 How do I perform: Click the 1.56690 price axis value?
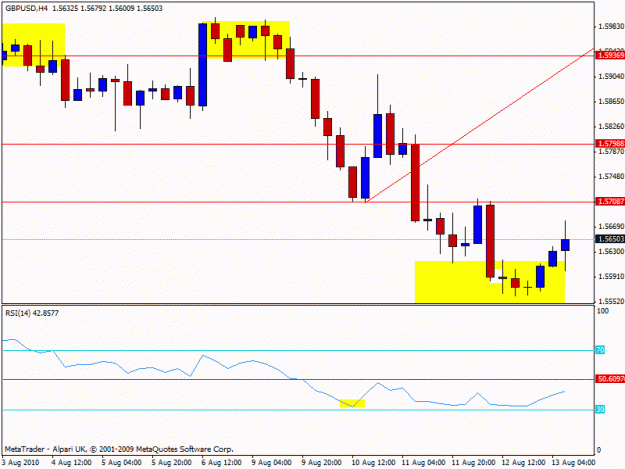611,226
